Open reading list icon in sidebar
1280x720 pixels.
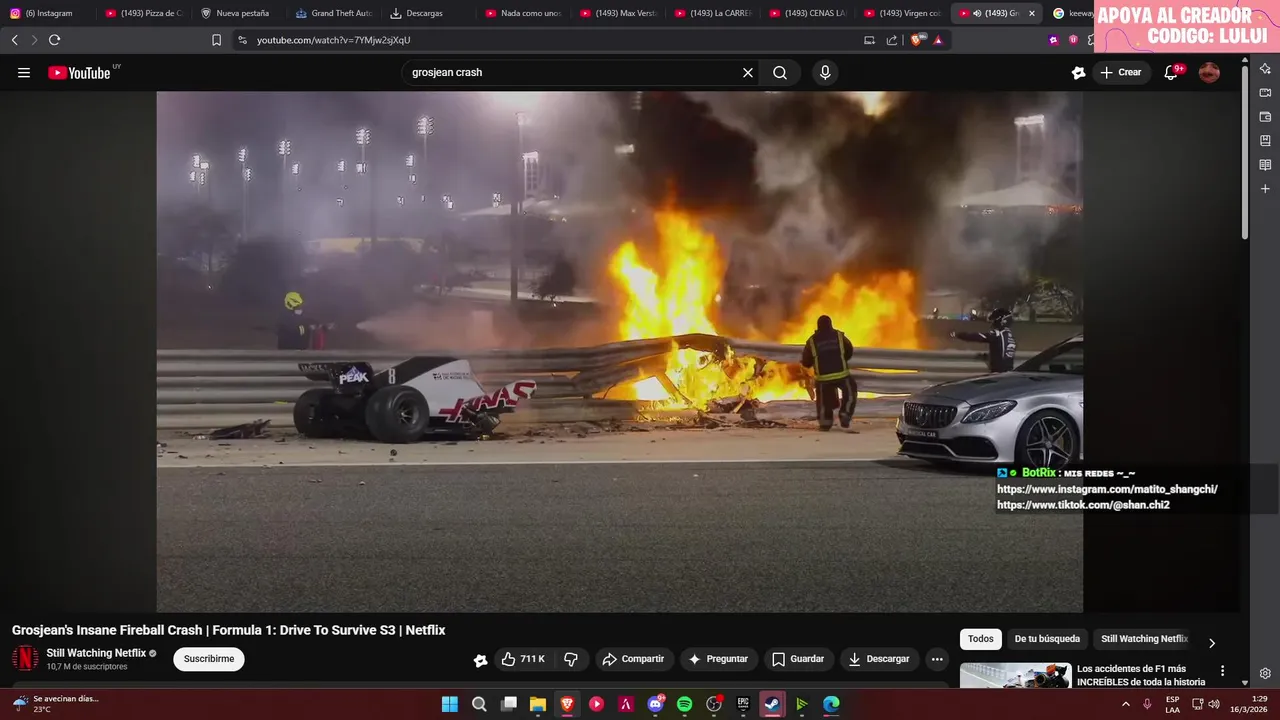[1265, 164]
